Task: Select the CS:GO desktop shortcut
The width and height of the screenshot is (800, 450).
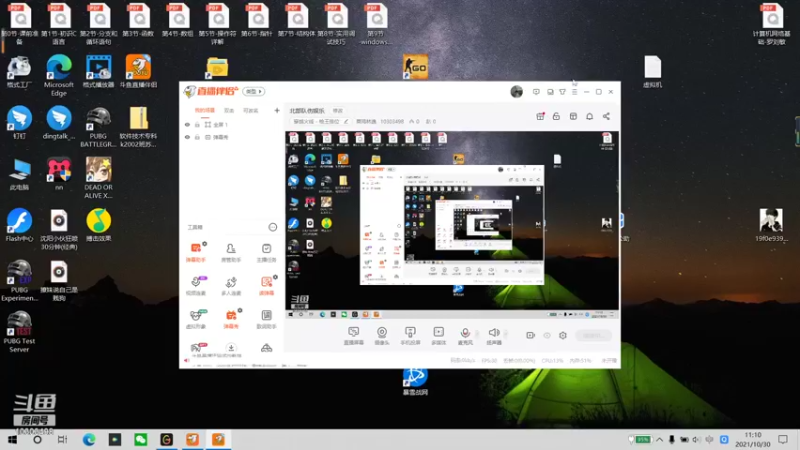Action: (x=415, y=67)
